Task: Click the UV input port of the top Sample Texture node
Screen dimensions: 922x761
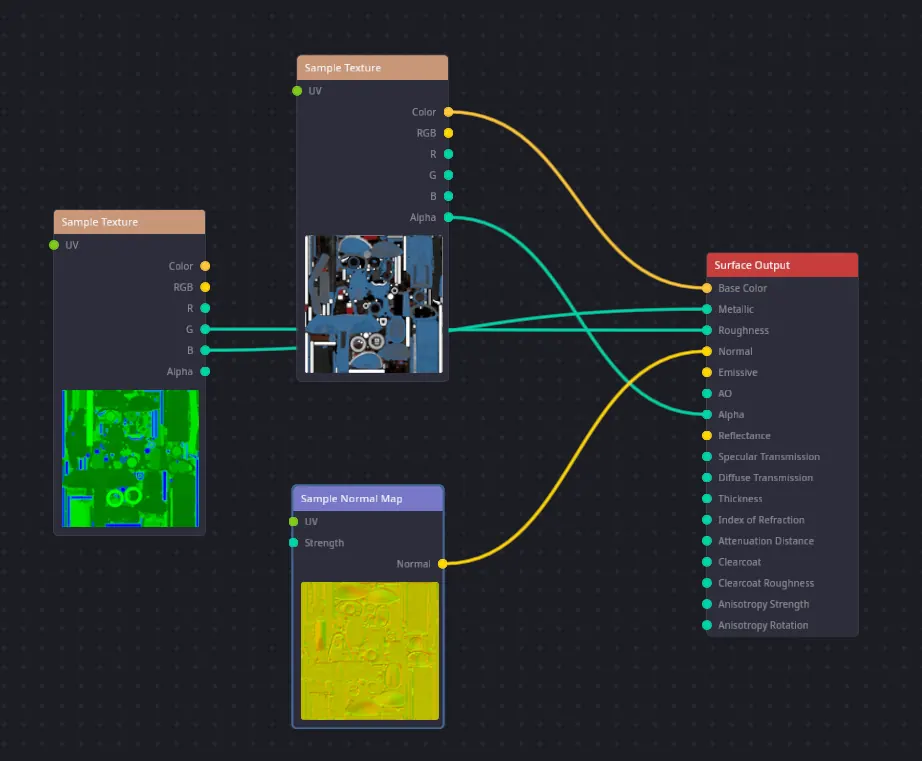Action: coord(297,91)
